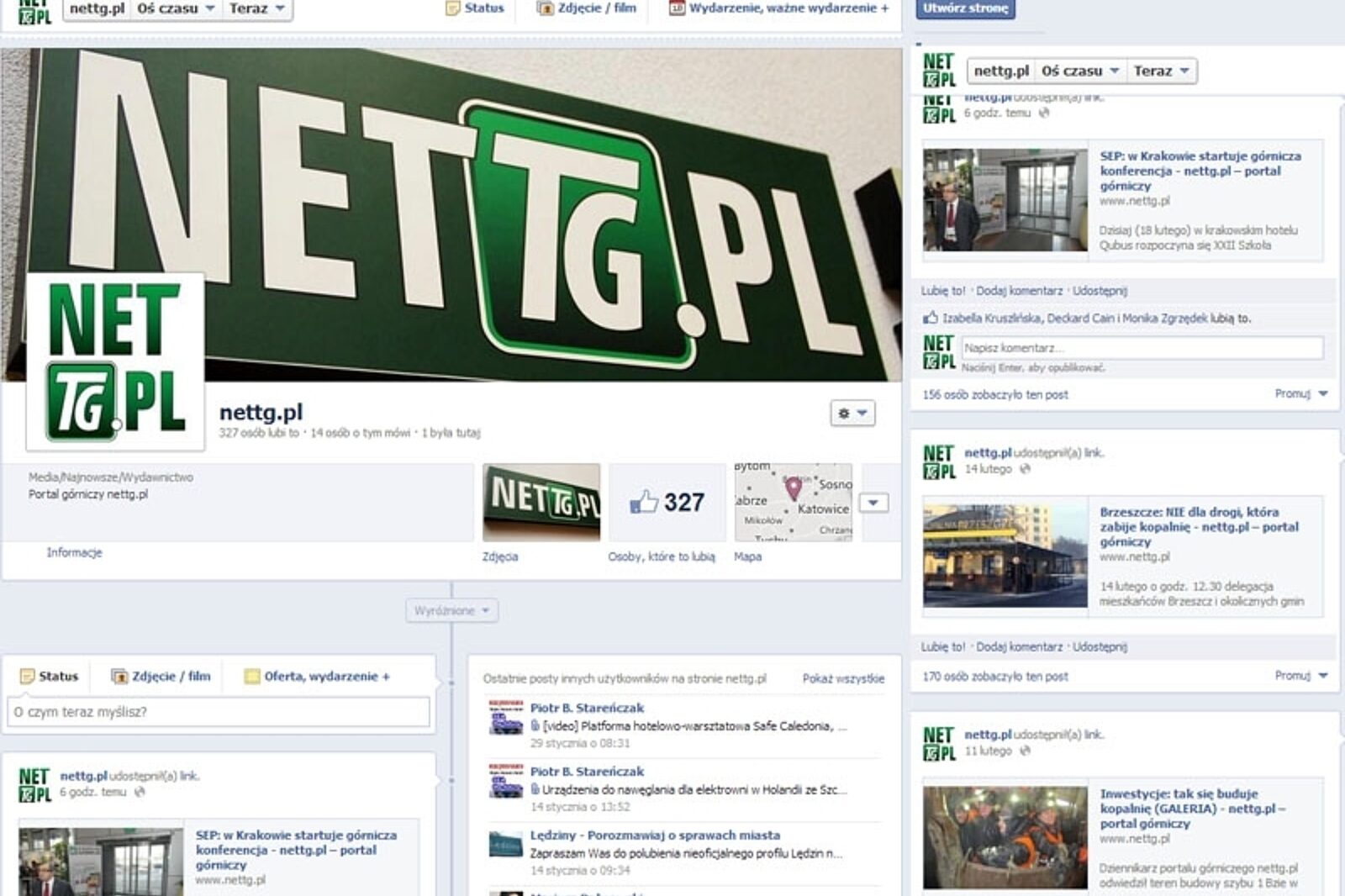Click the Napisz komentarz input box
The height and width of the screenshot is (896, 1345).
tap(1142, 348)
